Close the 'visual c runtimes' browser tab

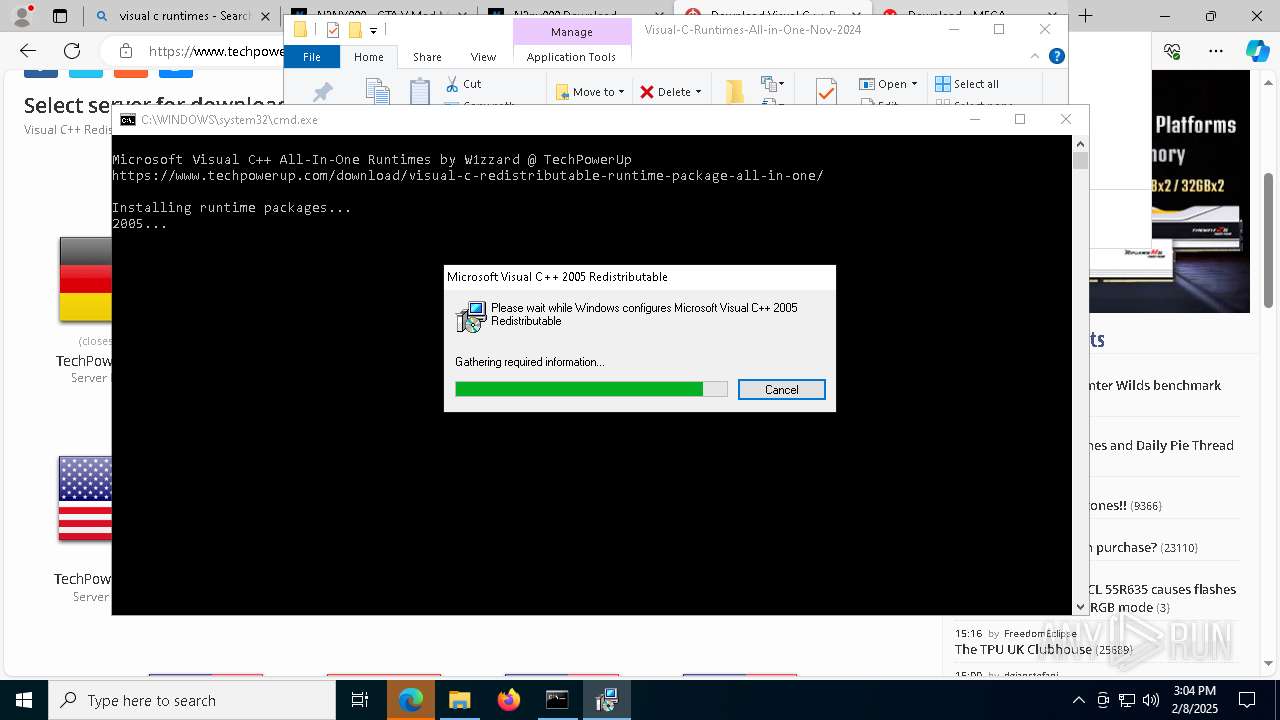[267, 16]
